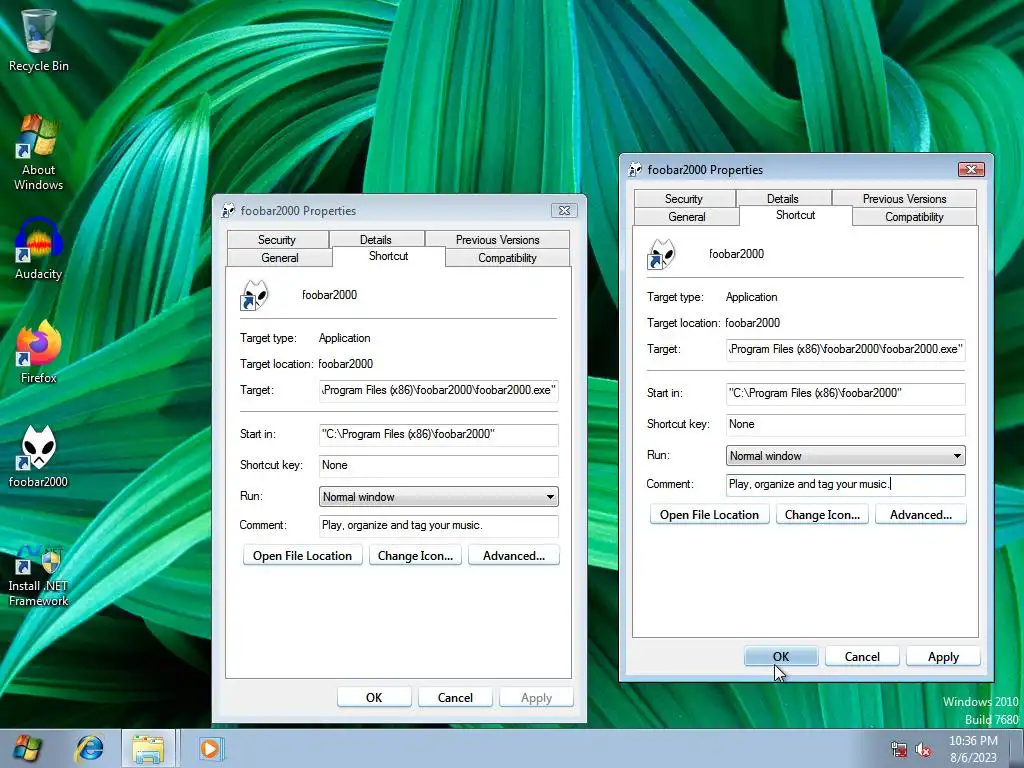Open Compatibility tab in front Properties window
Image resolution: width=1024 pixels, height=768 pixels.
coord(914,217)
